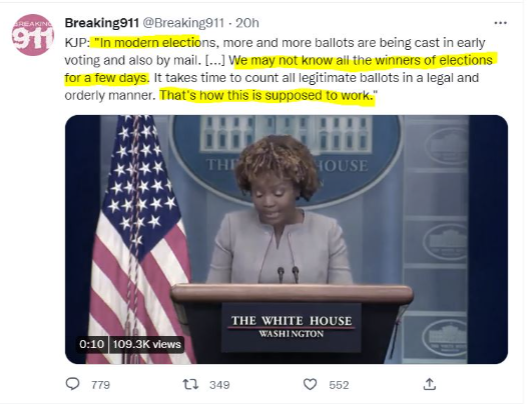Click the White House Washington podium sign
This screenshot has height=407, width=528.
pos(291,327)
